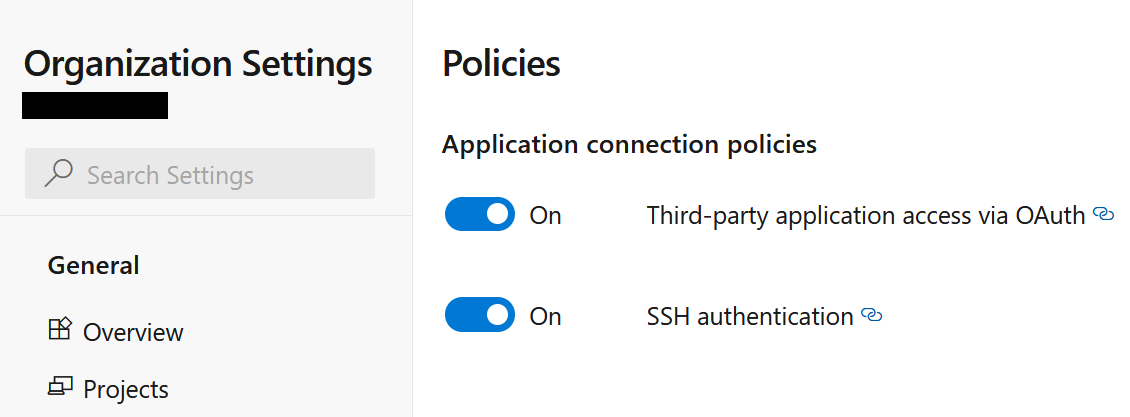Disable third-party OAuth application access toggle

pyautogui.click(x=480, y=214)
